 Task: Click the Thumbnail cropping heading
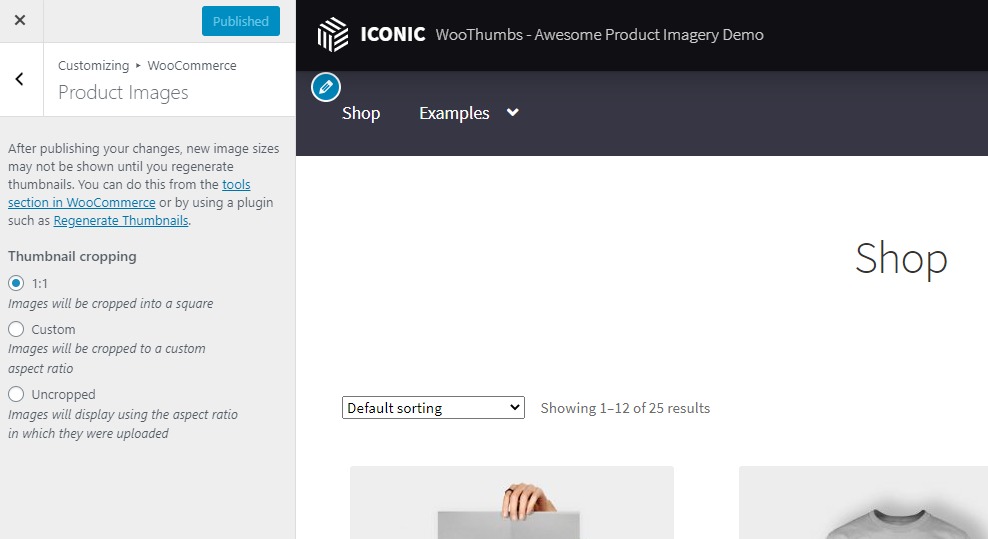click(x=72, y=257)
